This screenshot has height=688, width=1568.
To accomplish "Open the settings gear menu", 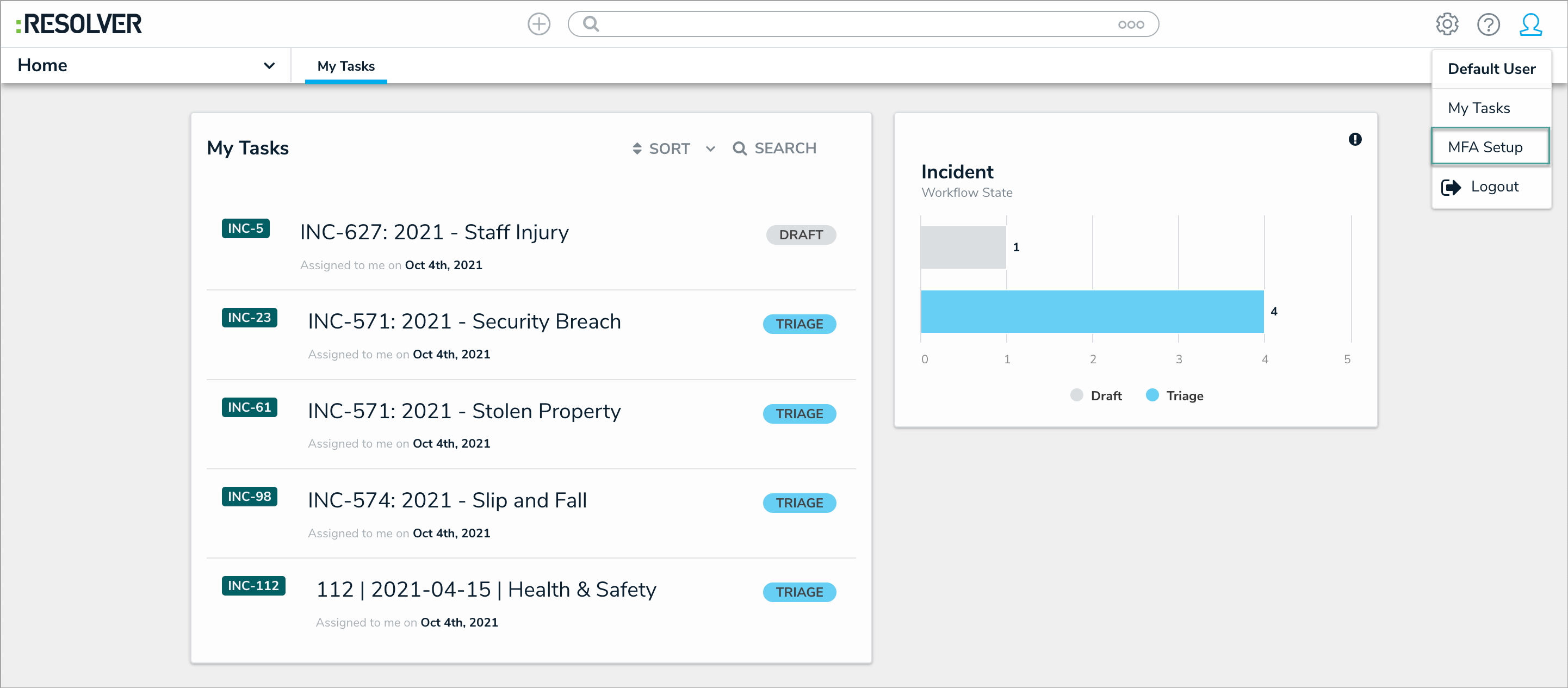I will tap(1447, 24).
